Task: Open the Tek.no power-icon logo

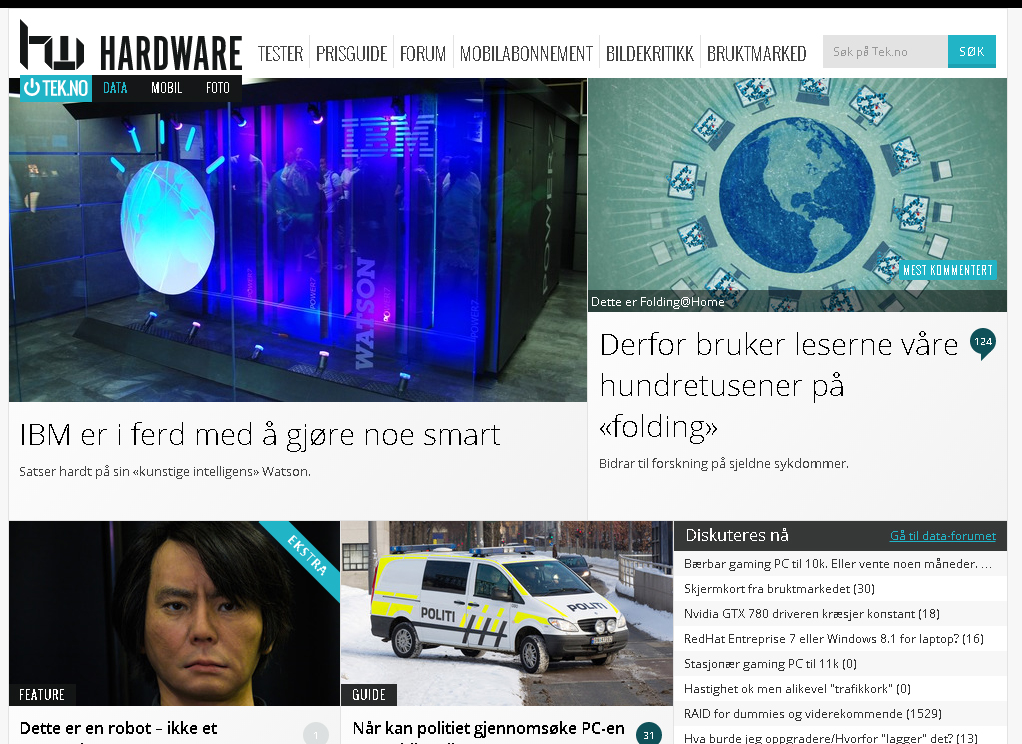Action: pyautogui.click(x=56, y=88)
